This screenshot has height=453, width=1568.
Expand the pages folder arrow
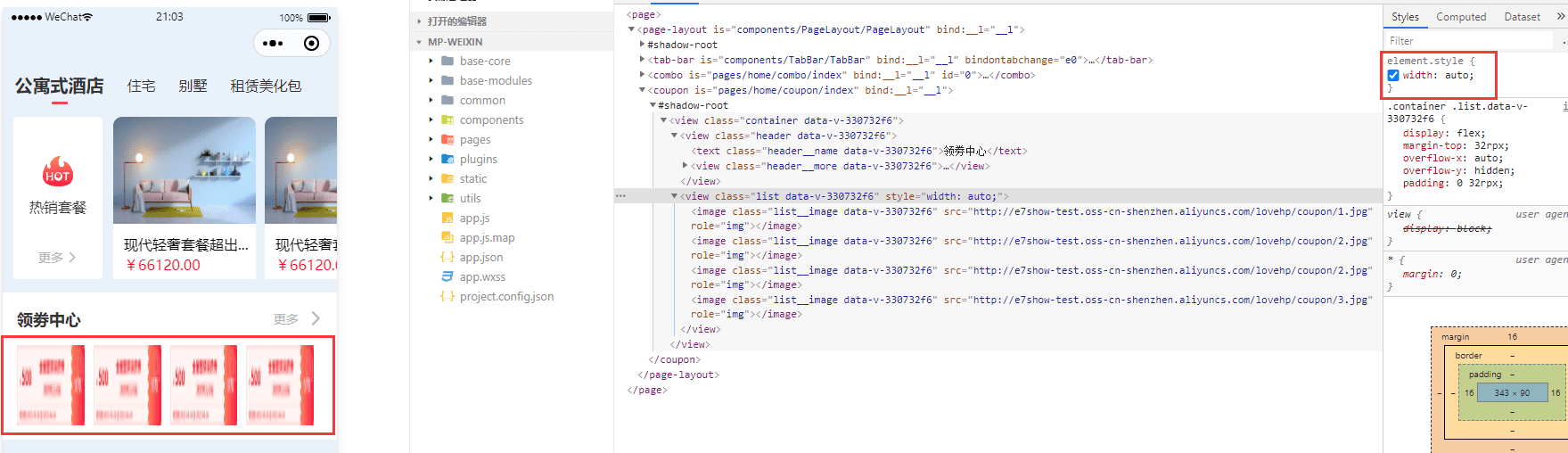431,139
